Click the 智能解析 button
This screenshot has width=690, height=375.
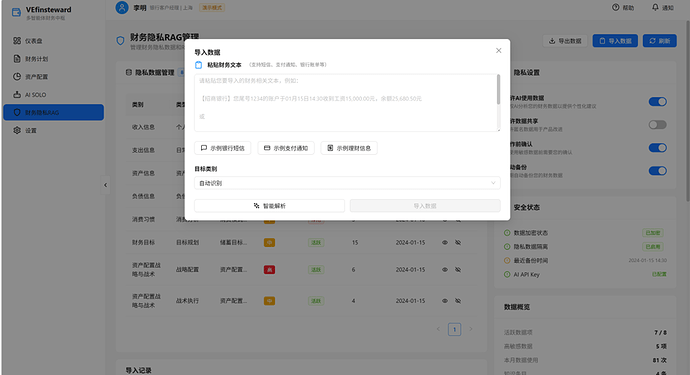[269, 206]
